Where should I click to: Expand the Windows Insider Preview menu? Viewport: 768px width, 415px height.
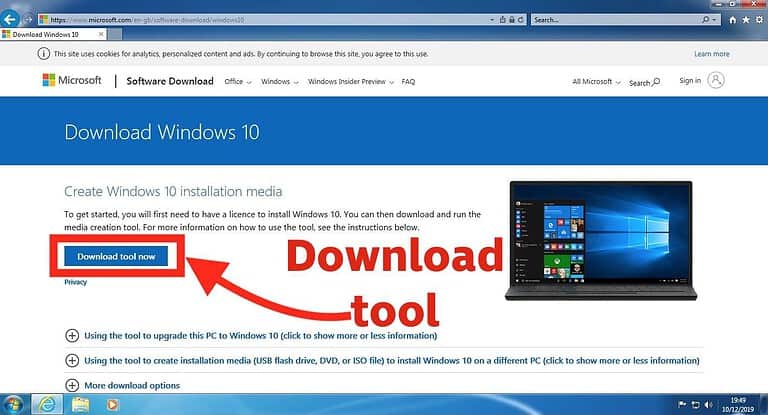(351, 82)
